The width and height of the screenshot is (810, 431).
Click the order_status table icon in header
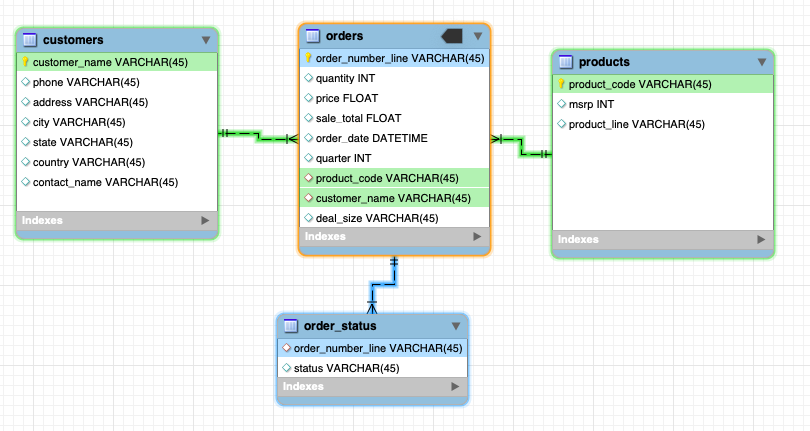coord(291,326)
